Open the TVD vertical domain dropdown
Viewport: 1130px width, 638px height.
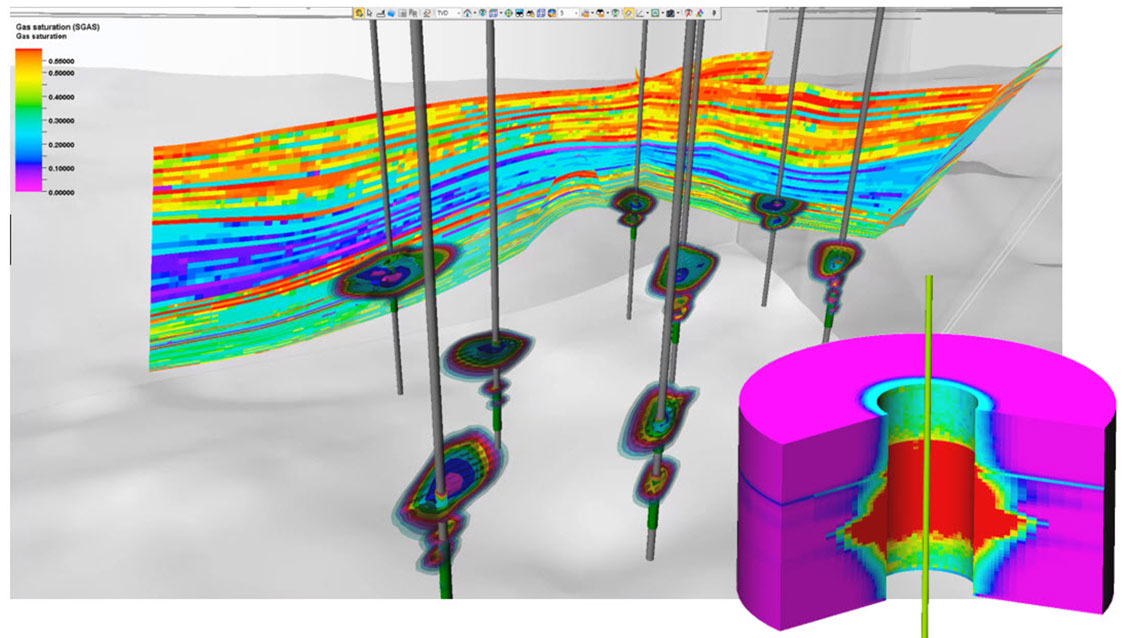click(x=448, y=13)
